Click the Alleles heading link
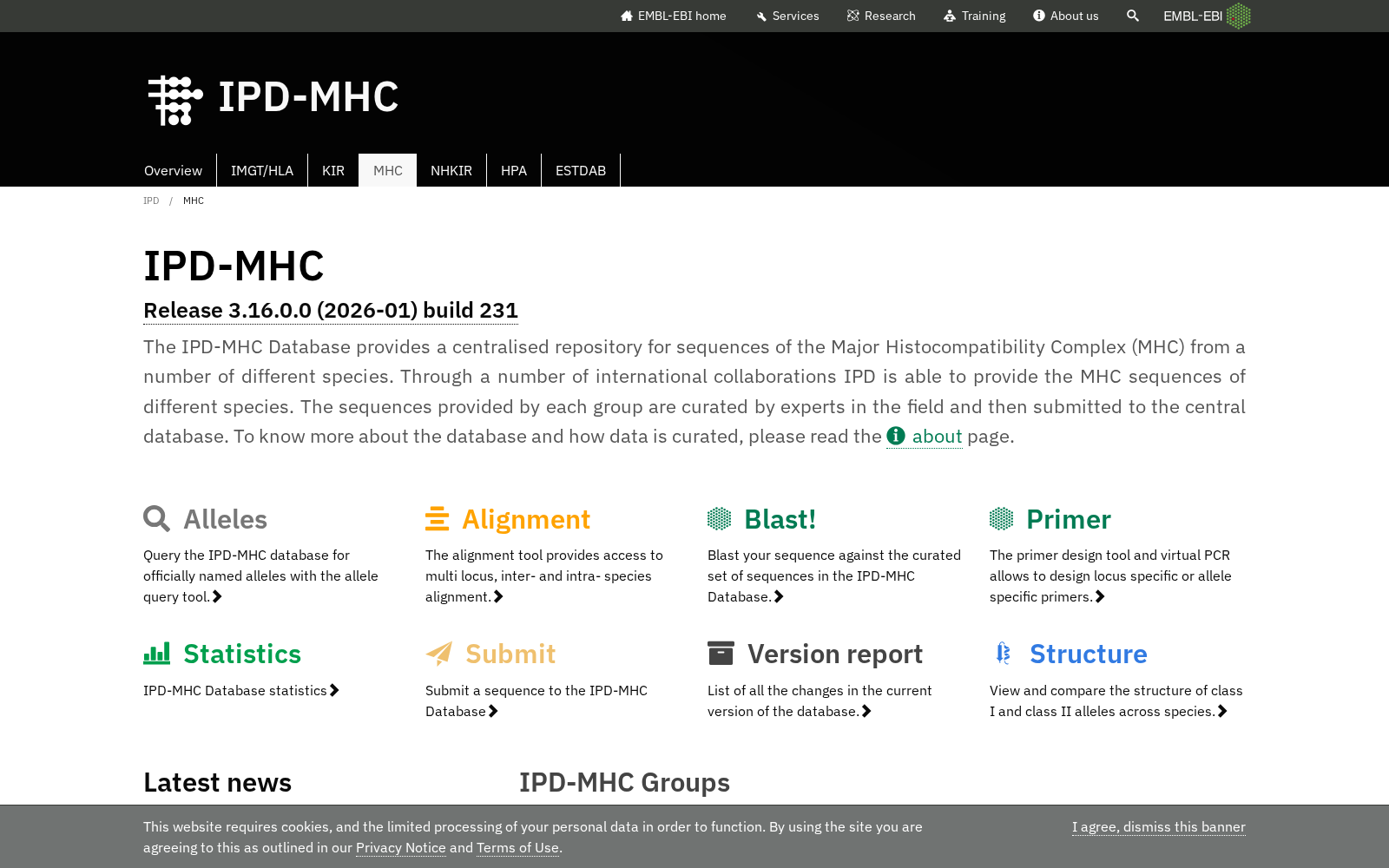This screenshot has height=868, width=1389. click(x=226, y=519)
